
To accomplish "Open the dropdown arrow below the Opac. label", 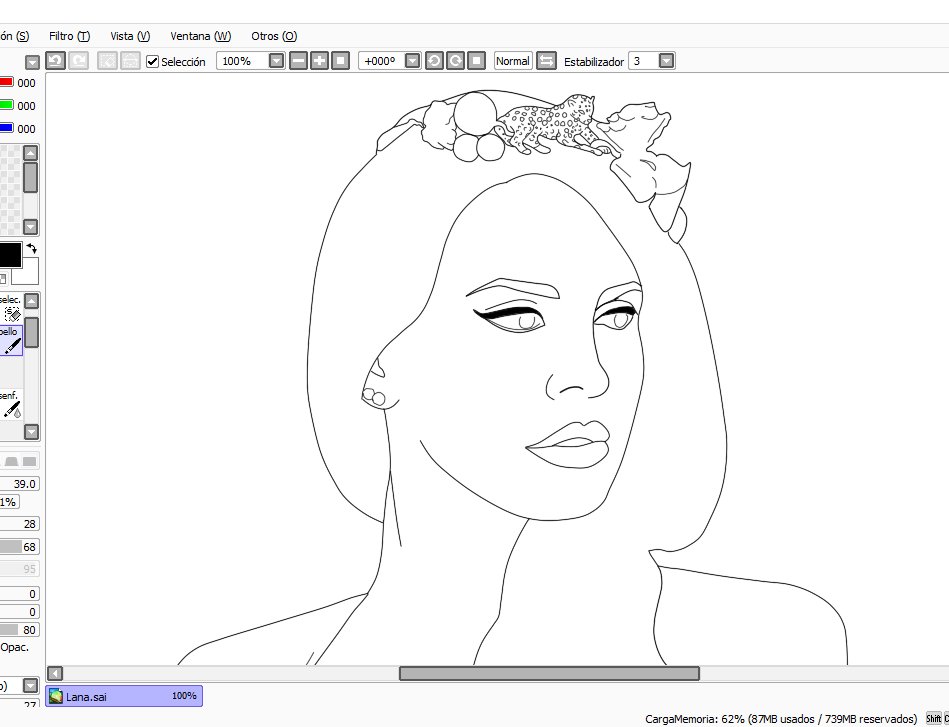I will pyautogui.click(x=31, y=685).
